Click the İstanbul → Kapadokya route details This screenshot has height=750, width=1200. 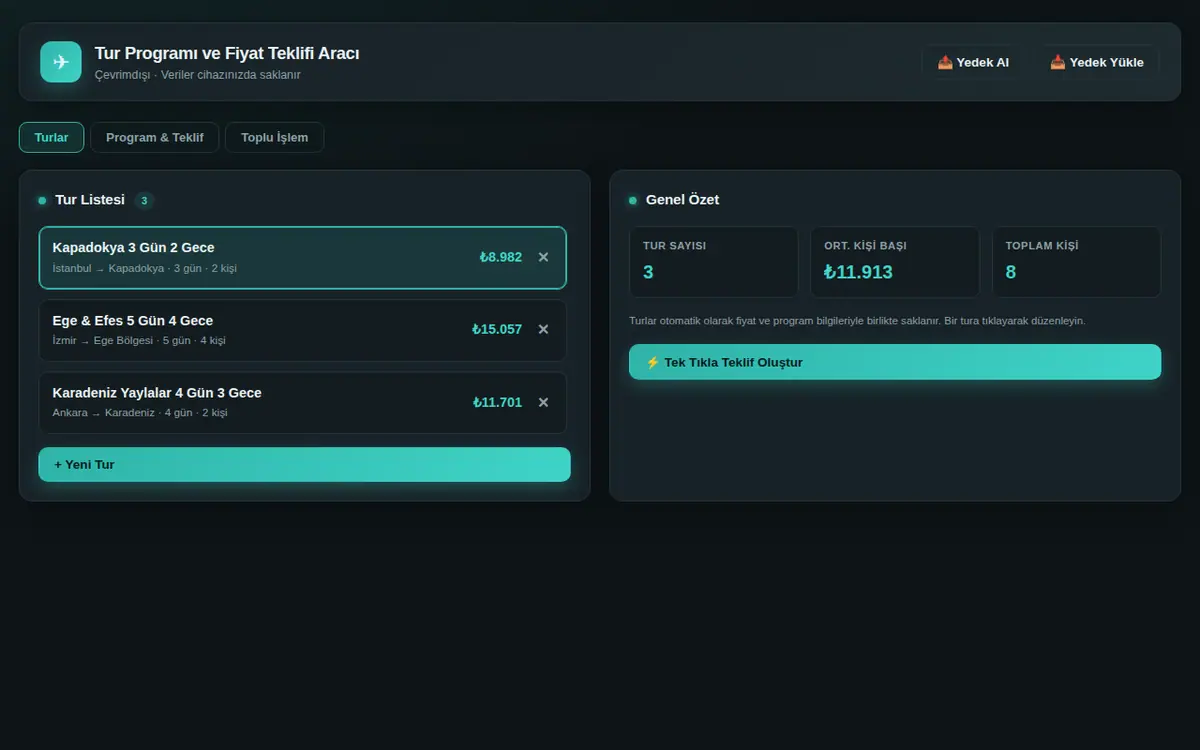point(145,268)
